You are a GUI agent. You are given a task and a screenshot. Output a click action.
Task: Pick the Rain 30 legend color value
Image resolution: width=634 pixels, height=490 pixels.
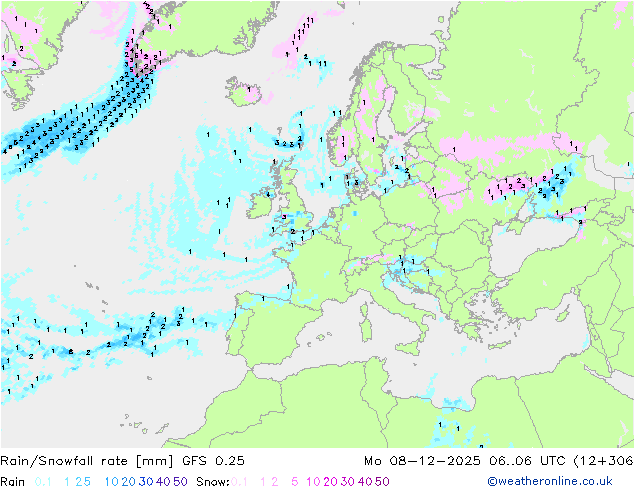[x=146, y=482]
